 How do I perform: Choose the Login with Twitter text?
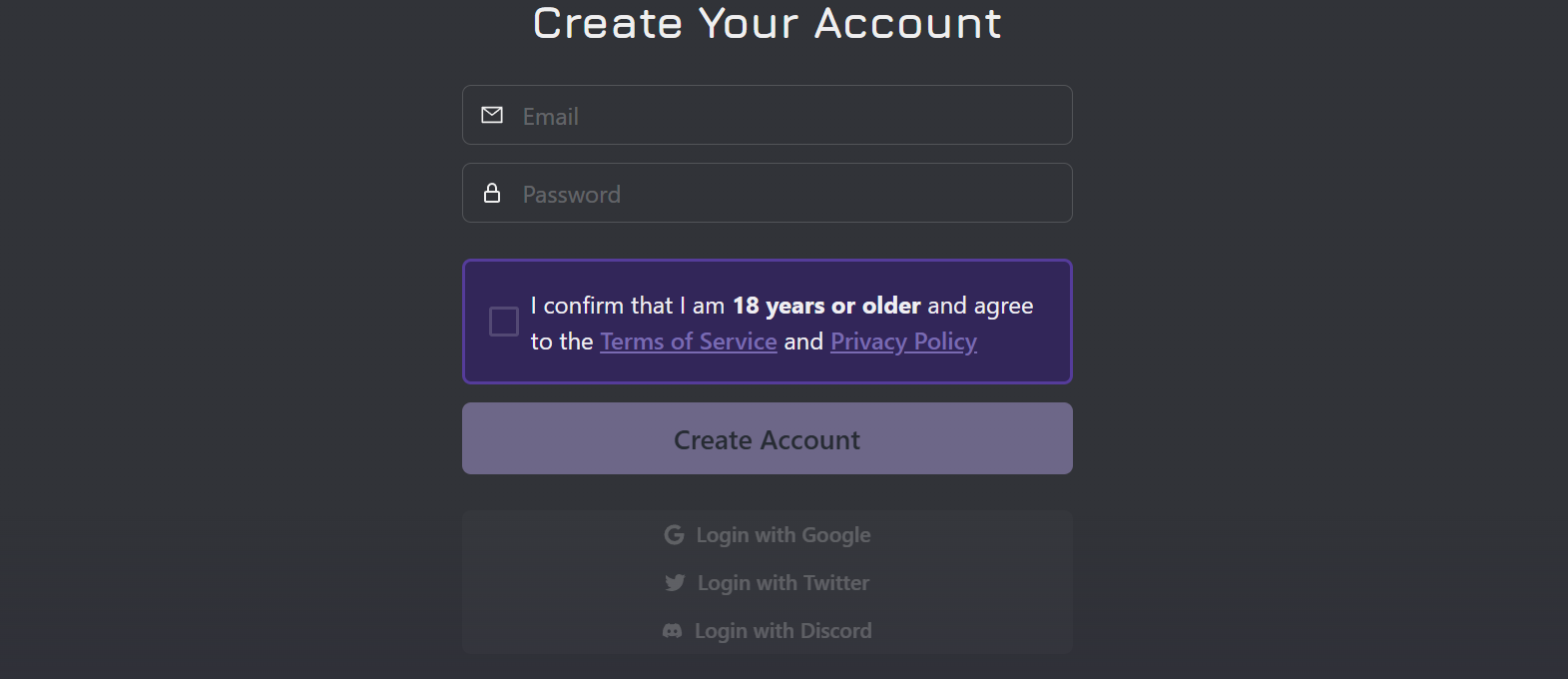(x=784, y=583)
